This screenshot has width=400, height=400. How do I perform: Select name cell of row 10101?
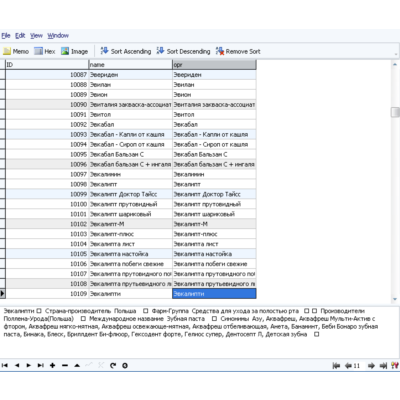(x=131, y=214)
